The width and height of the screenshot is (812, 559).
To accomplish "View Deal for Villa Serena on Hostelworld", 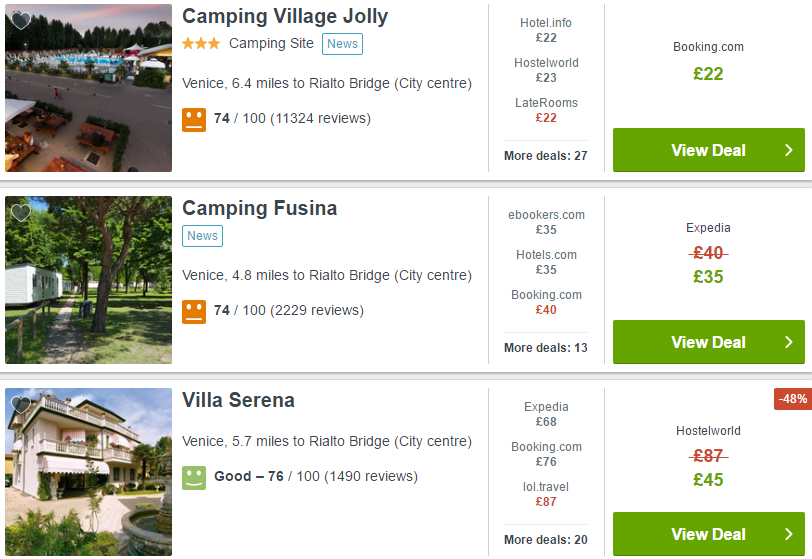I will tap(708, 534).
